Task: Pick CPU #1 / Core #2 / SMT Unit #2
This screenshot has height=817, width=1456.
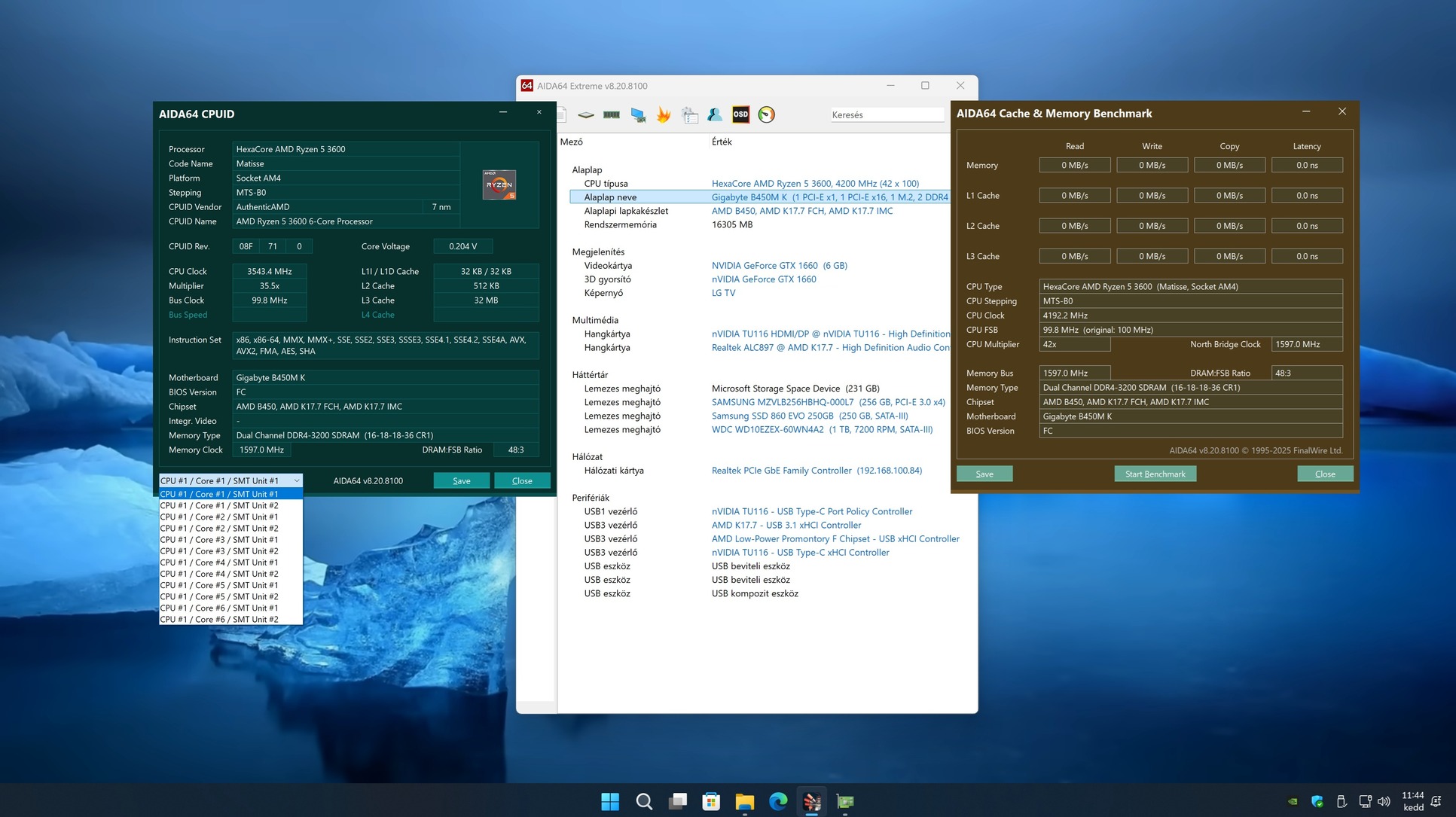Action: [x=219, y=529]
